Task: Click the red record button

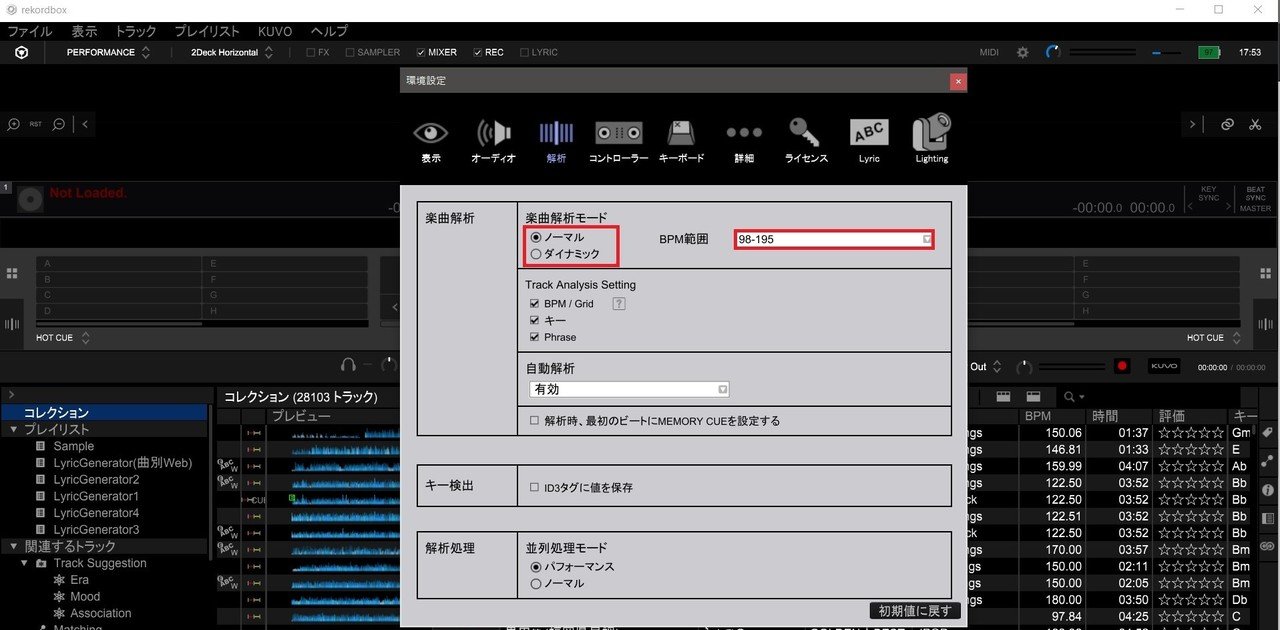Action: (1122, 367)
